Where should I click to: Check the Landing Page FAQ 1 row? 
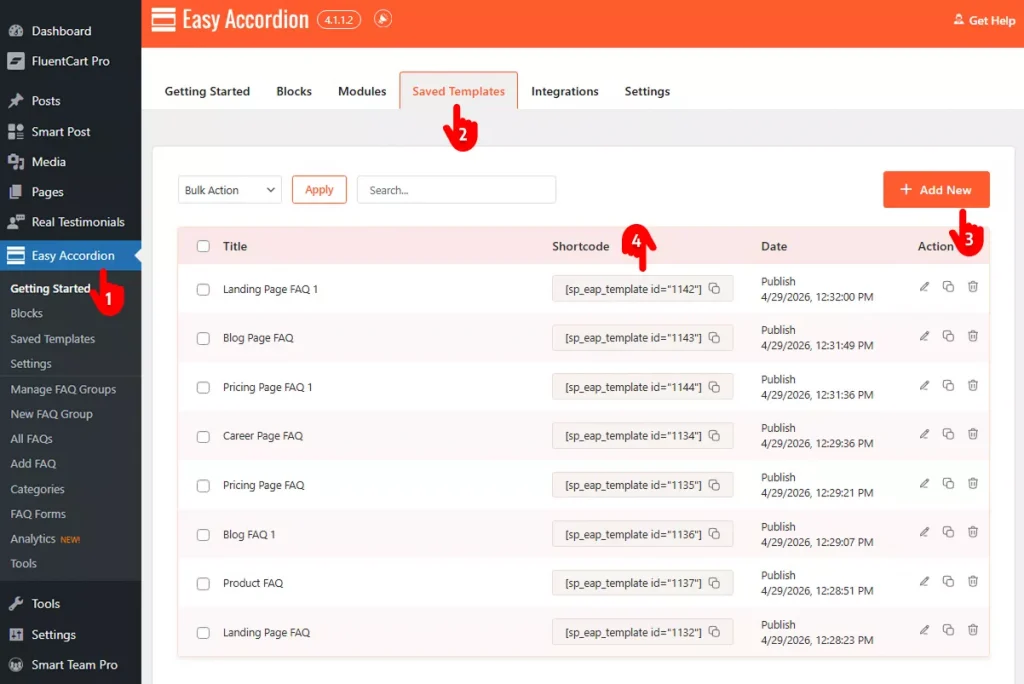click(x=203, y=289)
